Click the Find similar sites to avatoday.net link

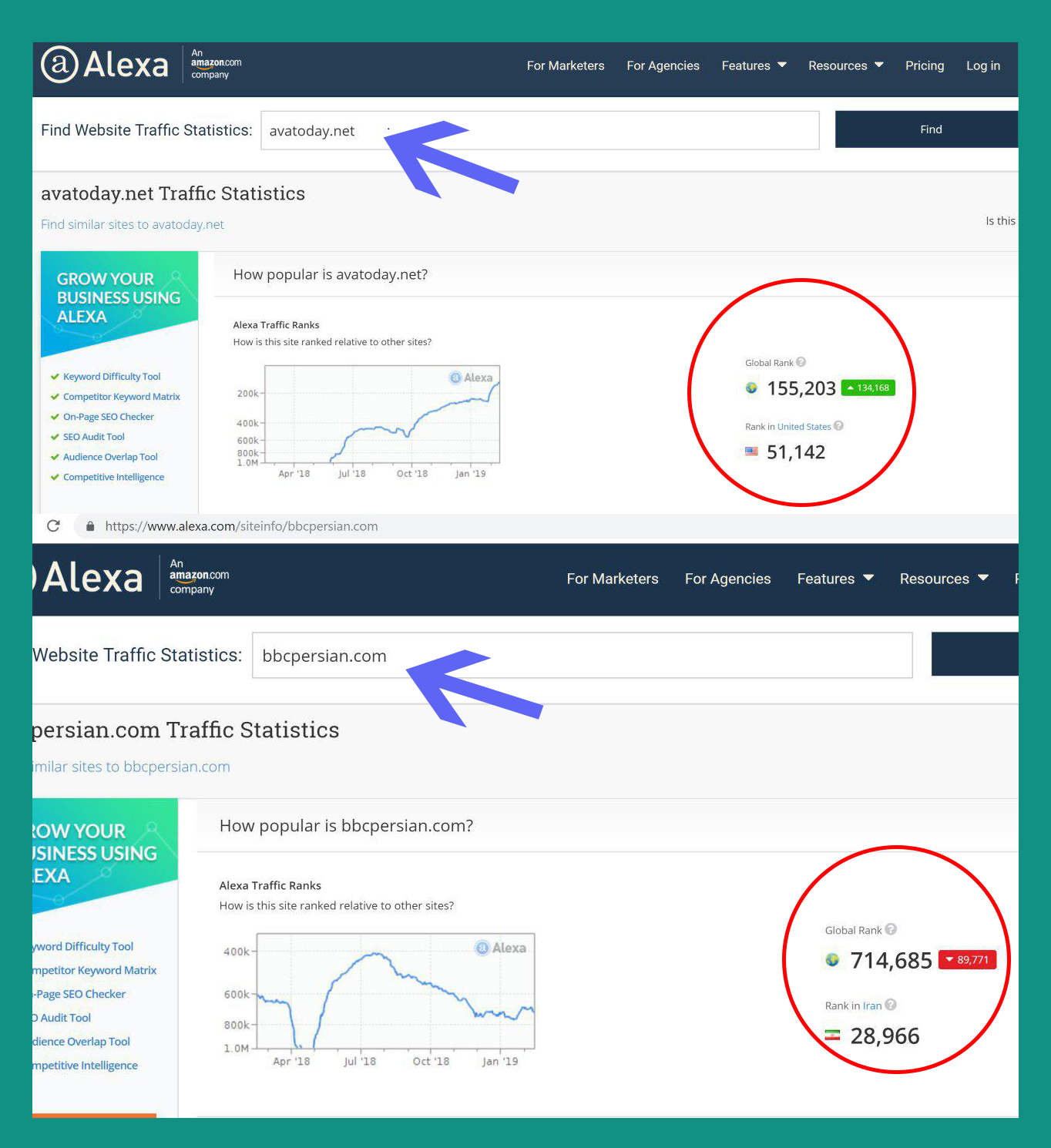pyautogui.click(x=133, y=224)
